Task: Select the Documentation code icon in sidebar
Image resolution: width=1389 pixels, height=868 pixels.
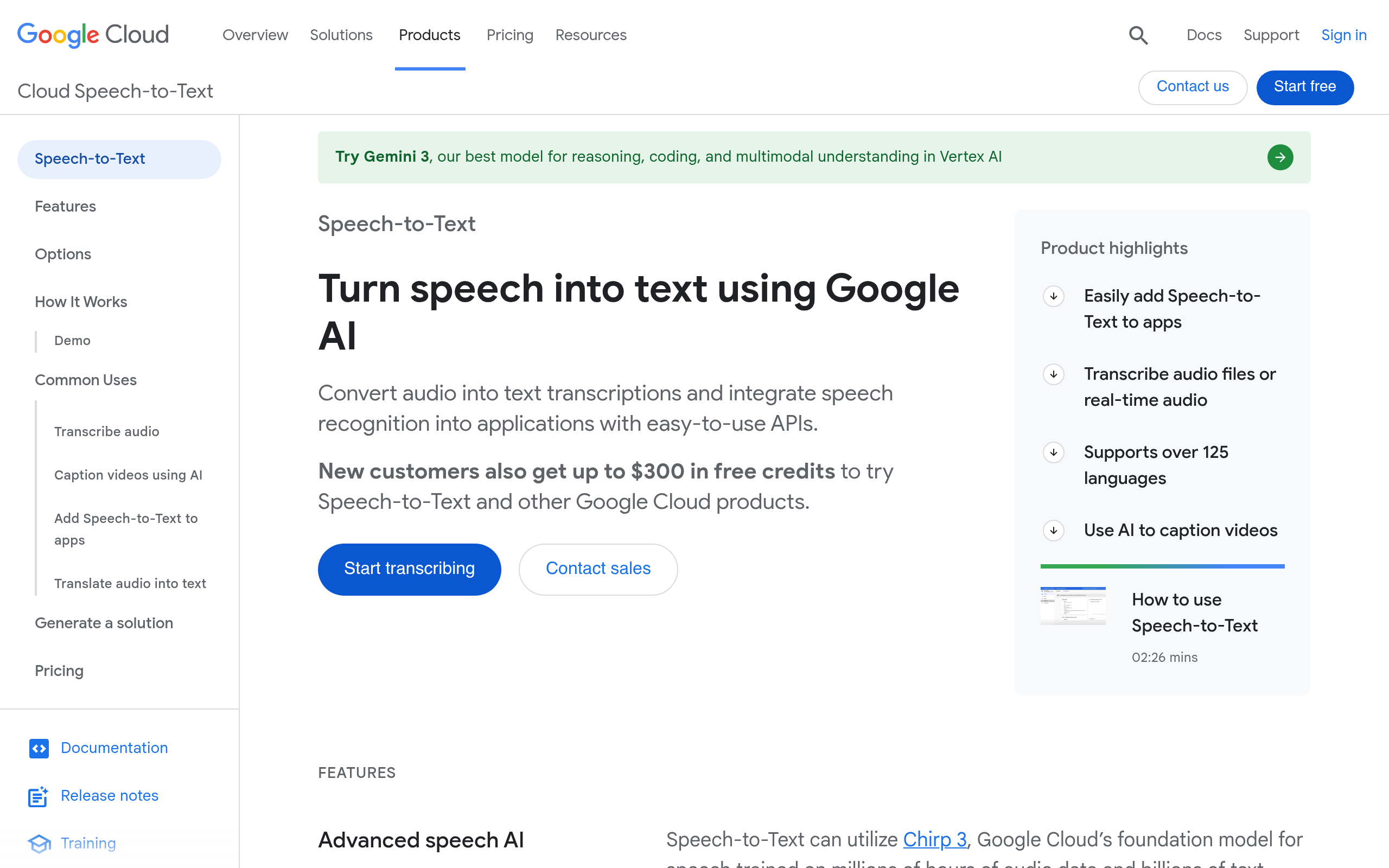Action: coord(39,748)
